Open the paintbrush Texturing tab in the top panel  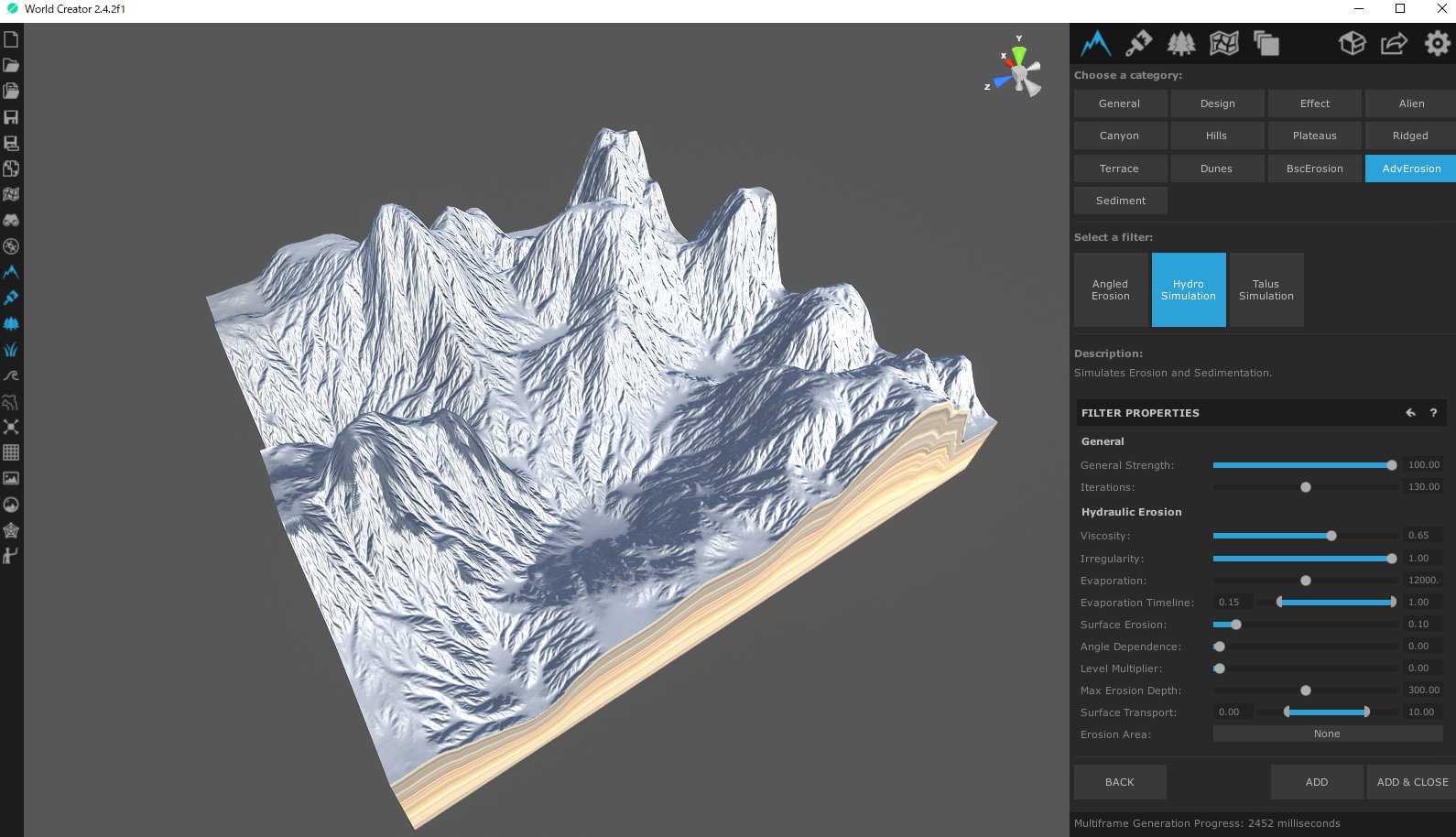[x=1138, y=43]
